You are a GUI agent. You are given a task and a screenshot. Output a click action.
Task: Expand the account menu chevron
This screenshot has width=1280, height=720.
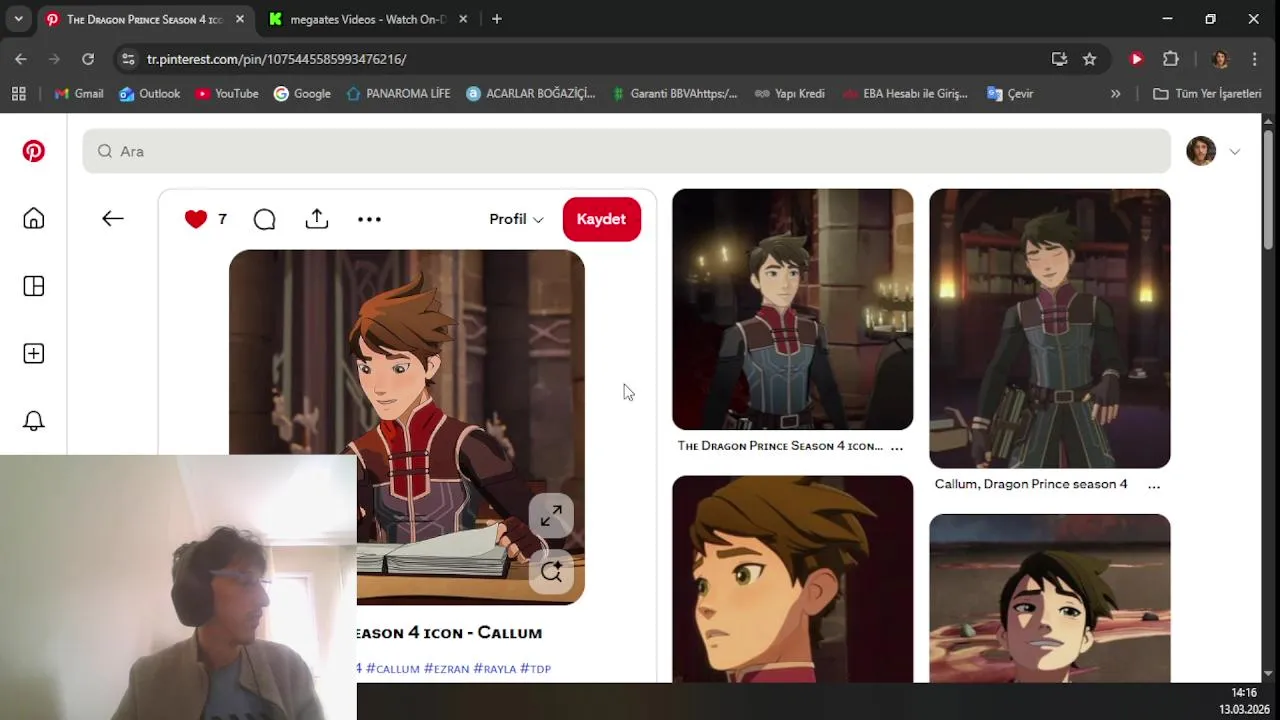(x=1235, y=152)
